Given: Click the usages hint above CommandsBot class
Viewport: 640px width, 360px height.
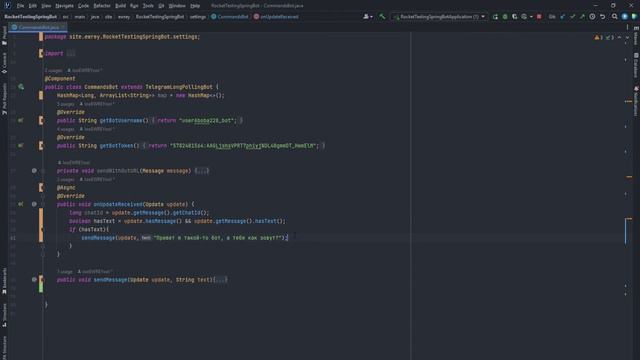Looking at the screenshot, I should (x=53, y=70).
